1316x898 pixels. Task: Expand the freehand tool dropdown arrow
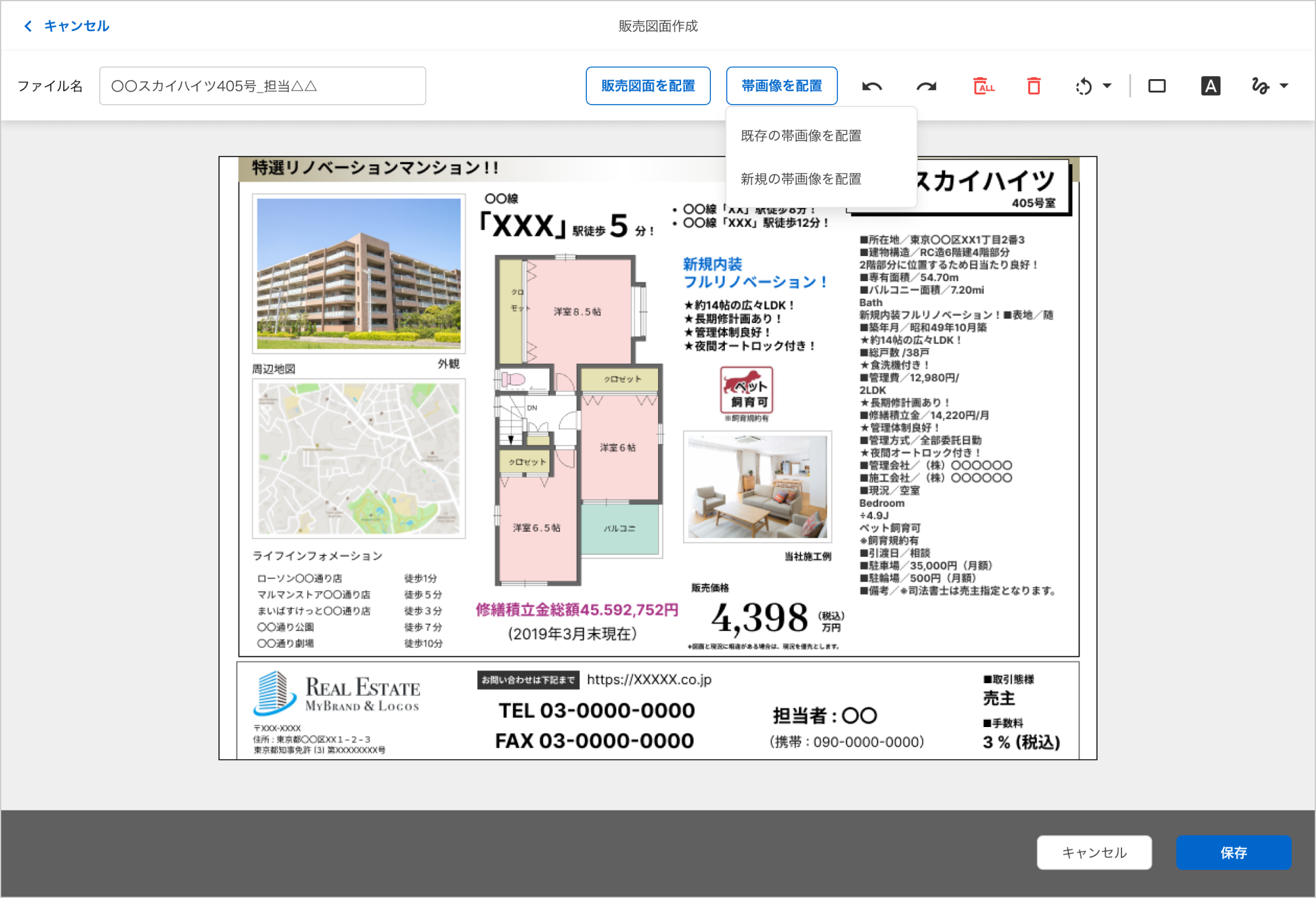click(x=1284, y=86)
